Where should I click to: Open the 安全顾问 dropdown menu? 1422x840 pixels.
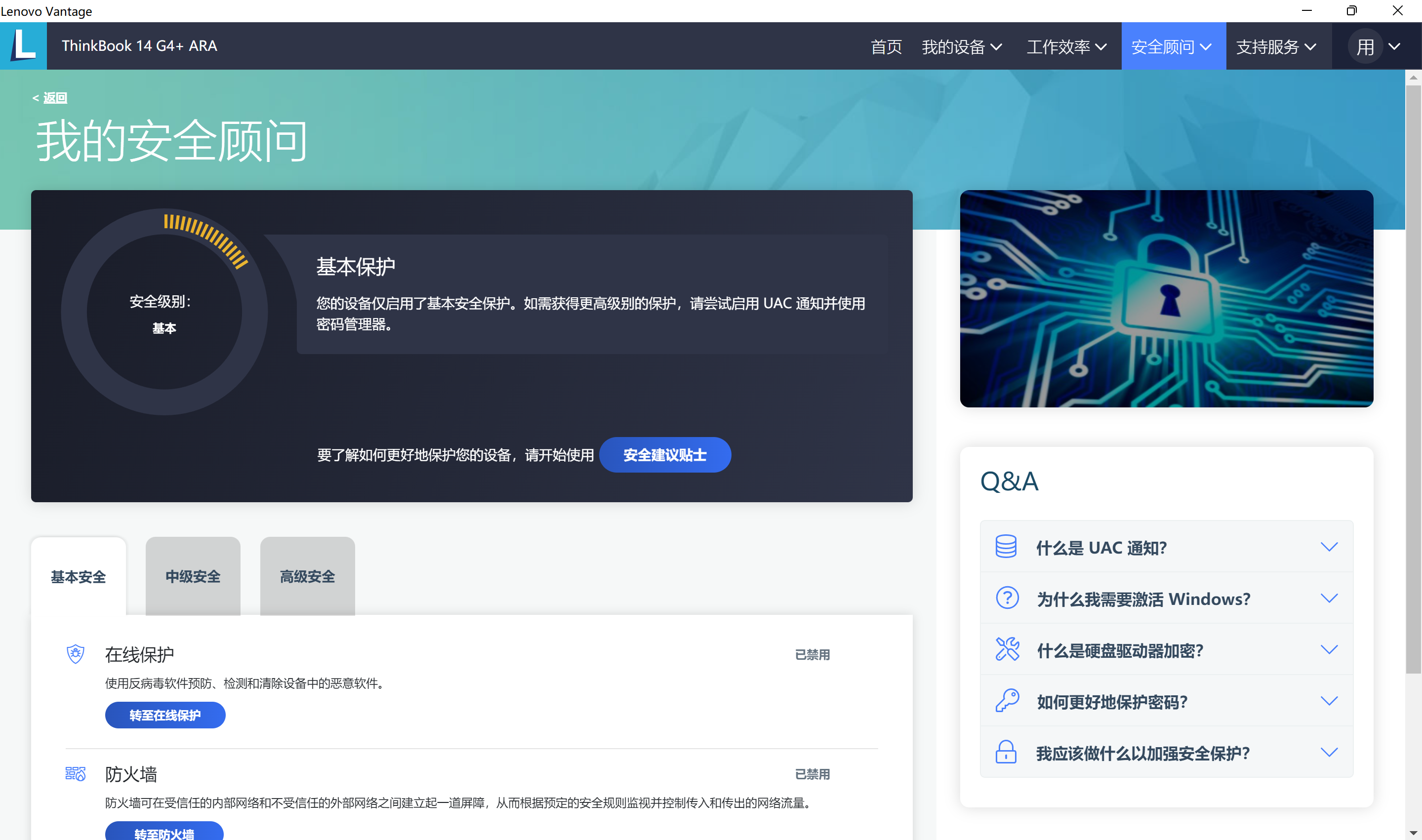pos(1174,46)
